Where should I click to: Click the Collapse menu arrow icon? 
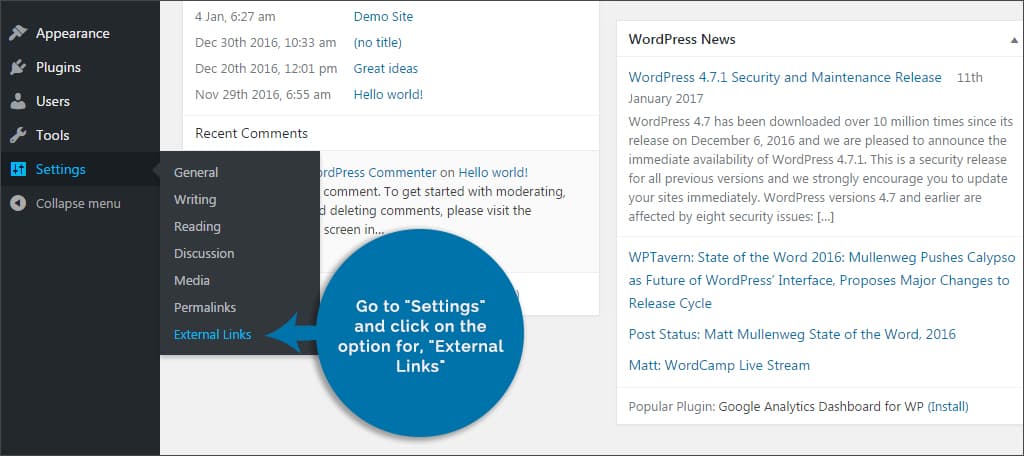coord(18,203)
